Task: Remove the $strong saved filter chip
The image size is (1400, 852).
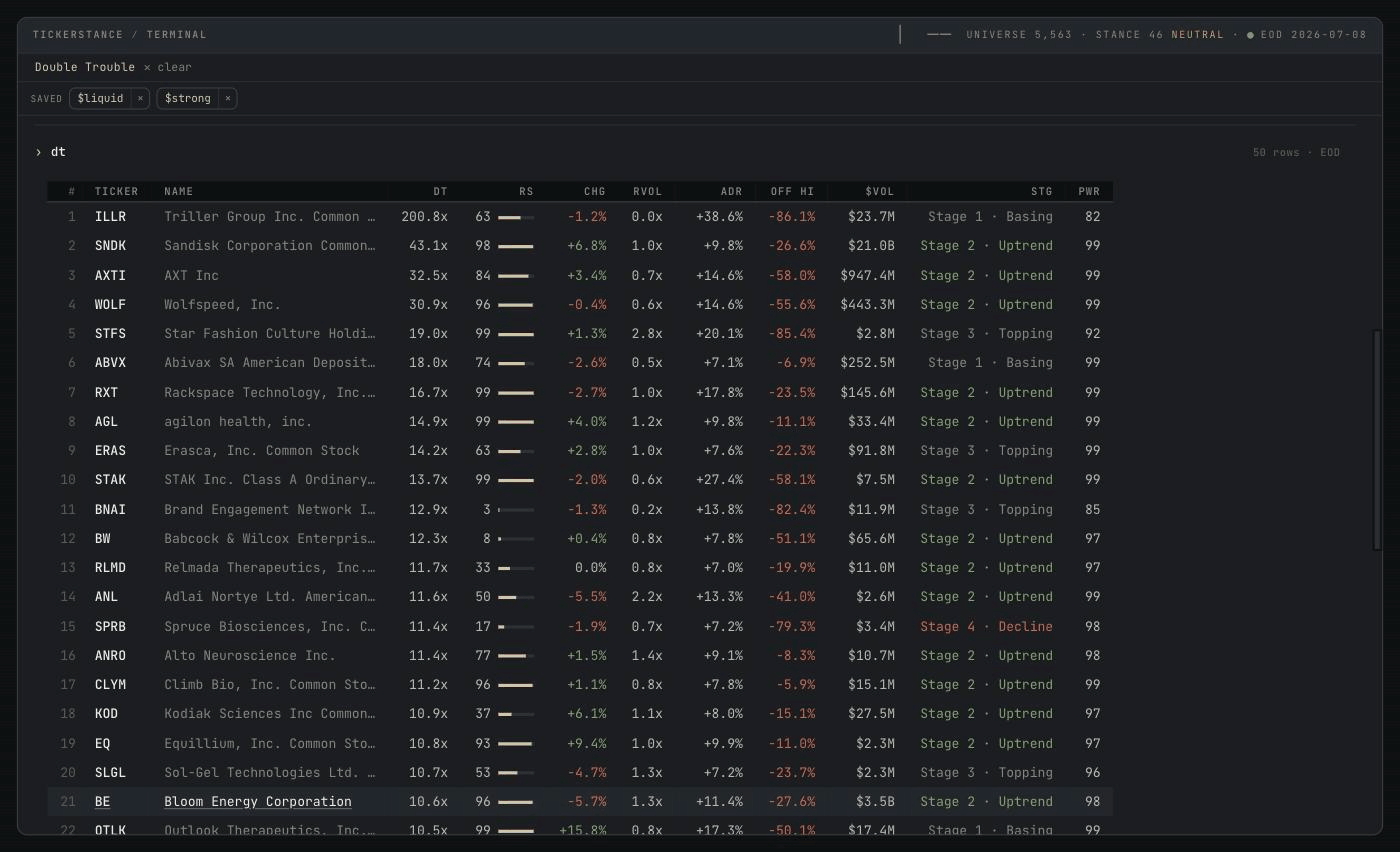Action: [228, 98]
